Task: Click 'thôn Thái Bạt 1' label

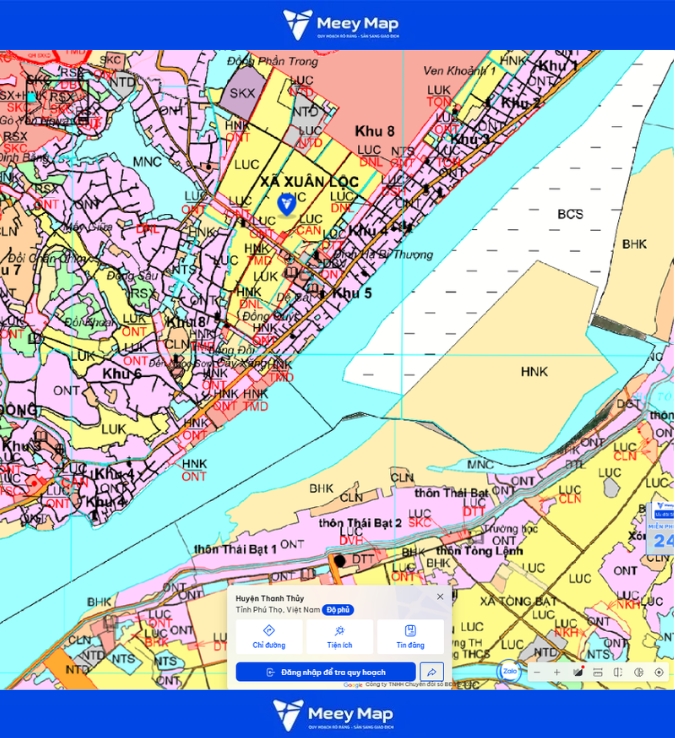Action: [x=235, y=549]
